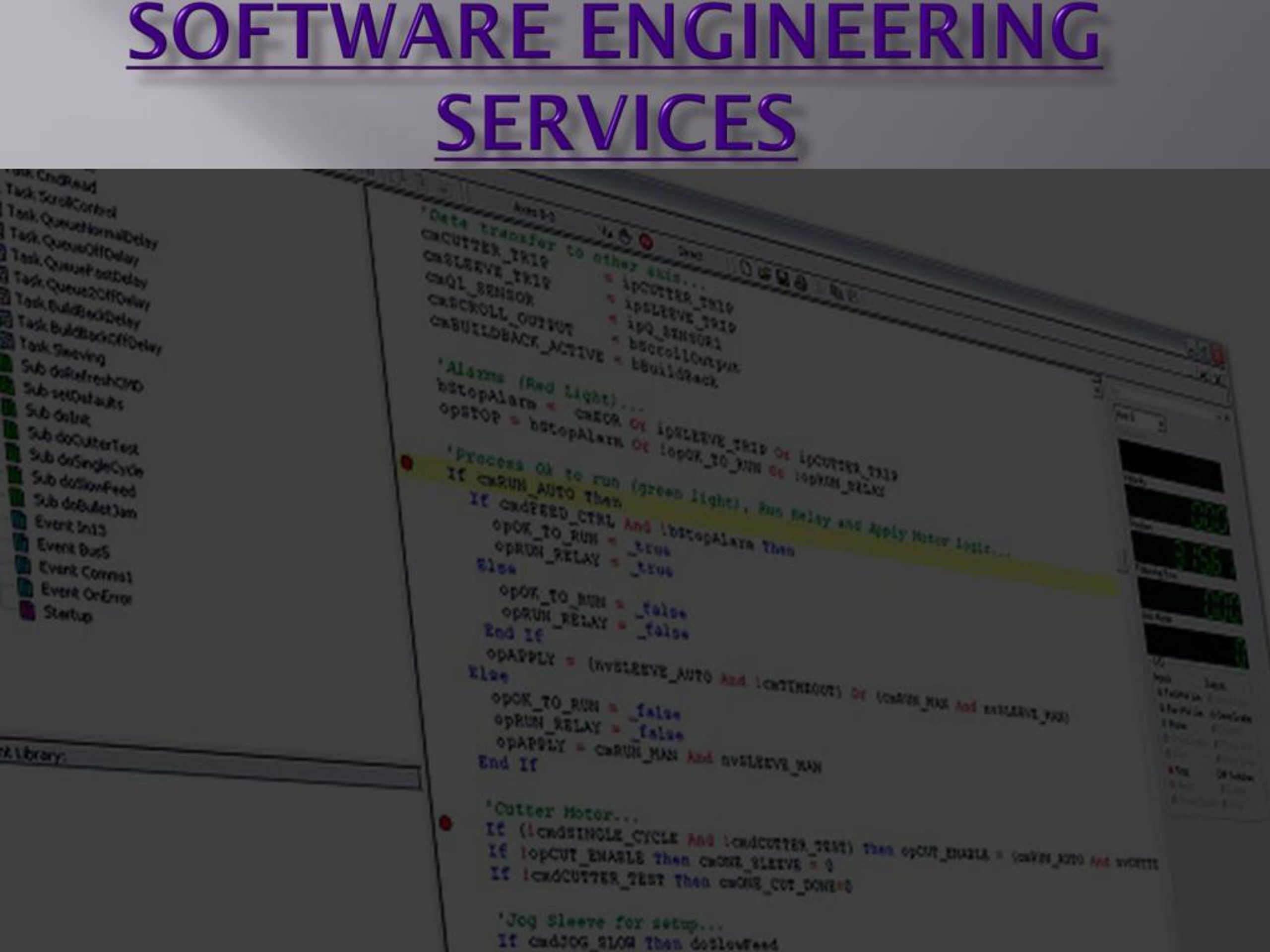
Task: Open Sub setDefaults in the tree
Action: (x=73, y=396)
